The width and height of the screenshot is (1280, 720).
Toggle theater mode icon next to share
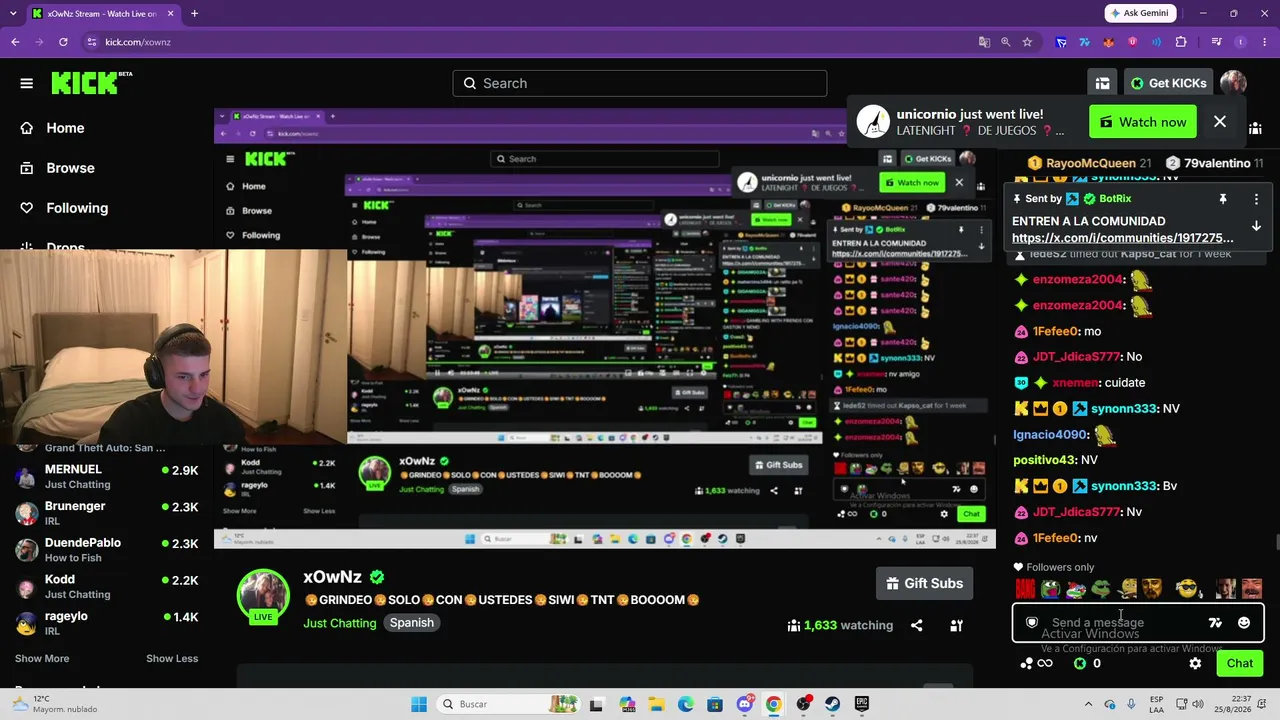click(x=956, y=625)
